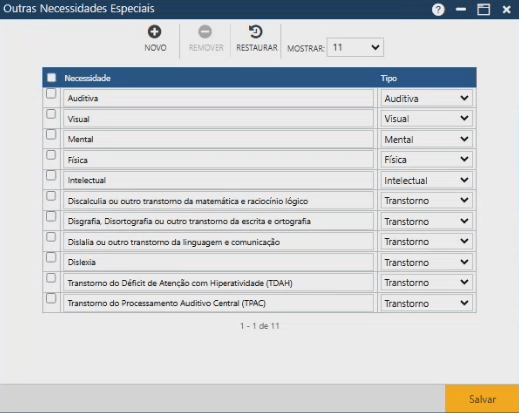519x413 pixels.
Task: Click the Tipo column header
Action: [x=389, y=78]
